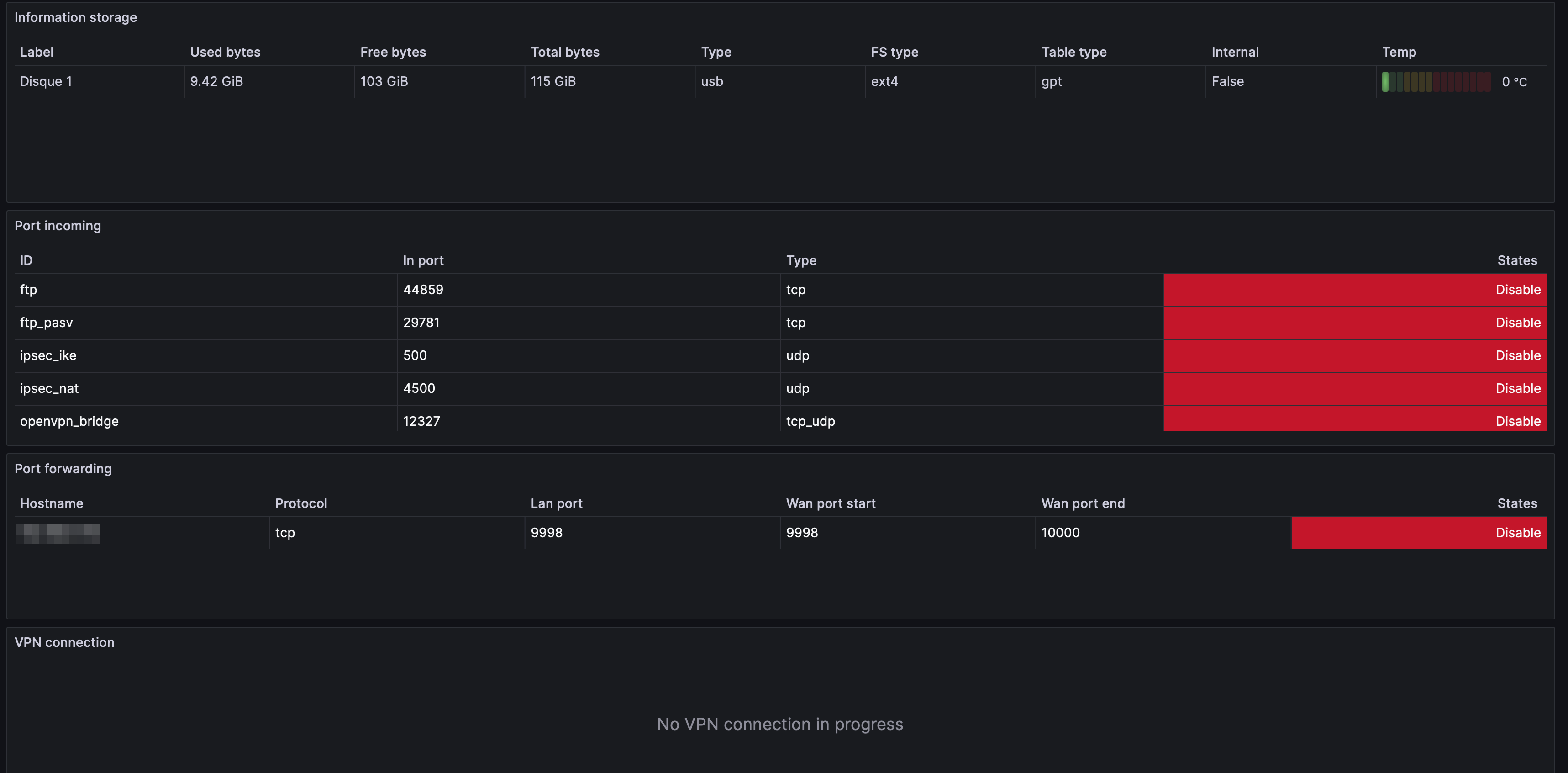Click the Disque 1 label cell

[x=46, y=81]
